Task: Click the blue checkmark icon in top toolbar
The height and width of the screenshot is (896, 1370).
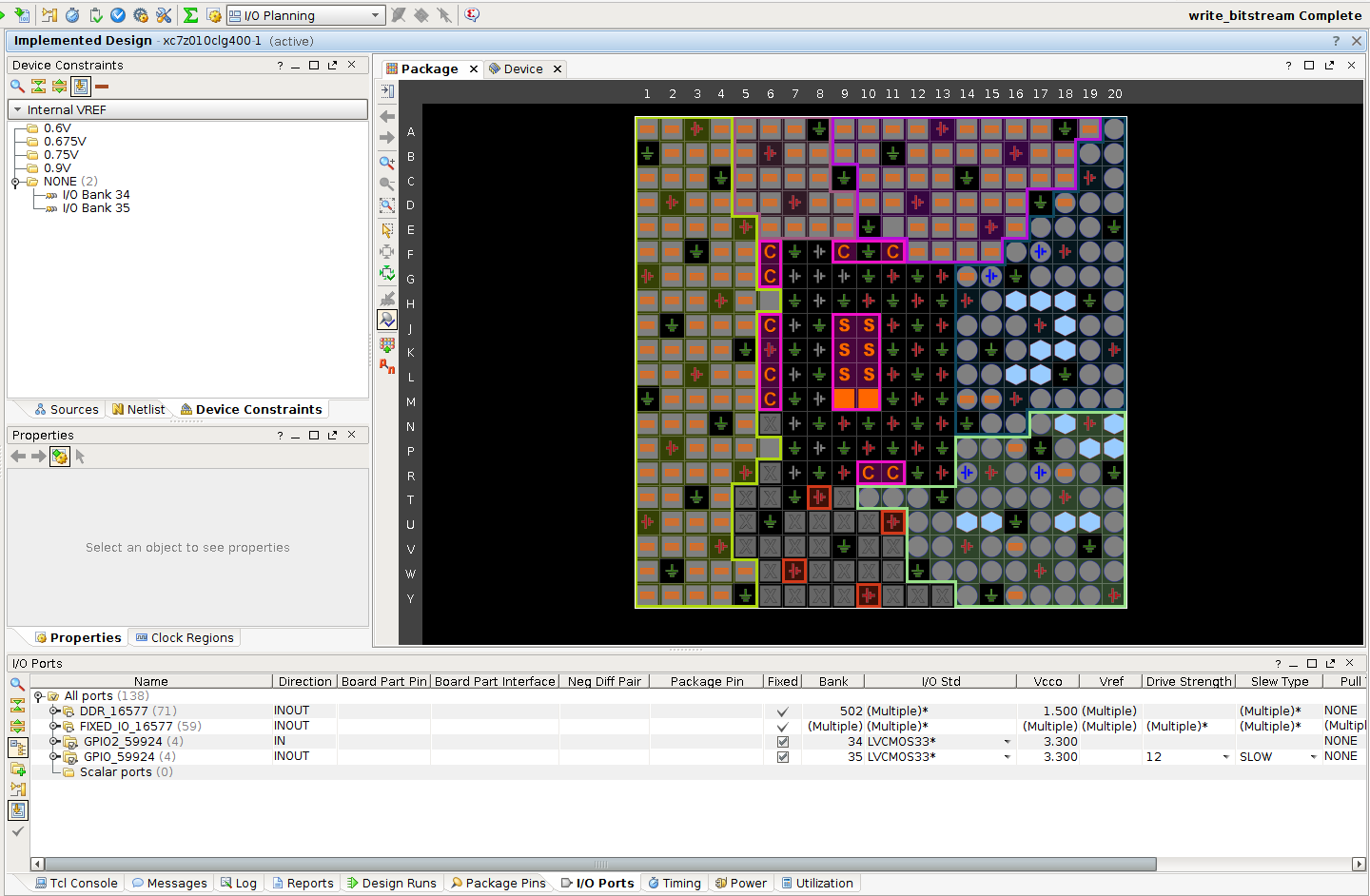Action: 118,15
